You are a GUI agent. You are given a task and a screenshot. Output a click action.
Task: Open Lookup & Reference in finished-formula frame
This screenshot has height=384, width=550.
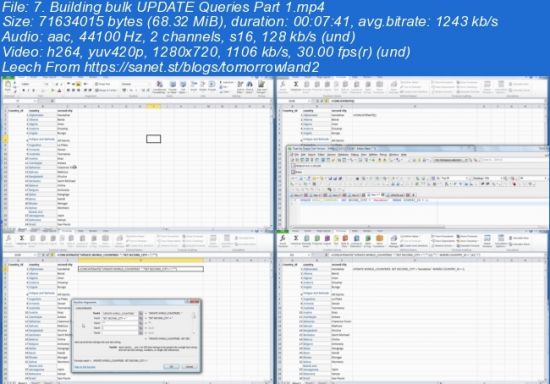(356, 240)
